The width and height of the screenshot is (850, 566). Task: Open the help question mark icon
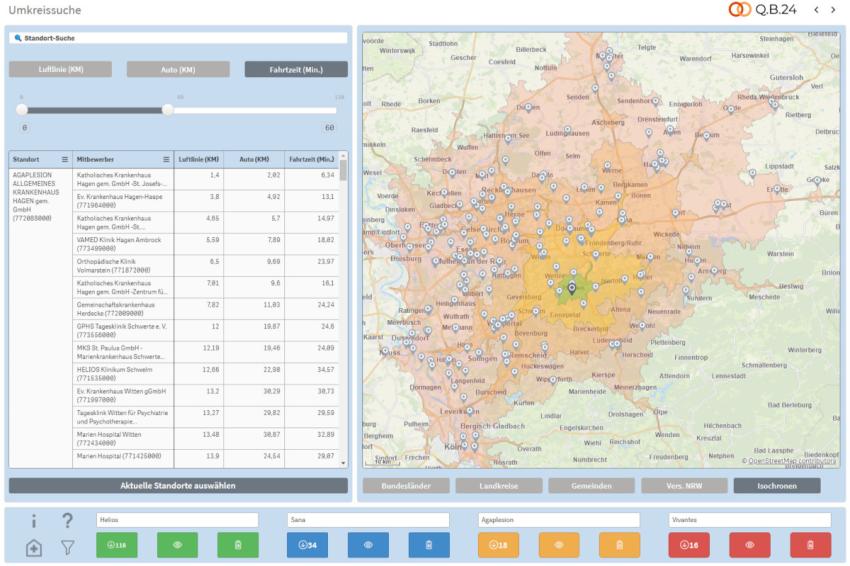pos(67,520)
